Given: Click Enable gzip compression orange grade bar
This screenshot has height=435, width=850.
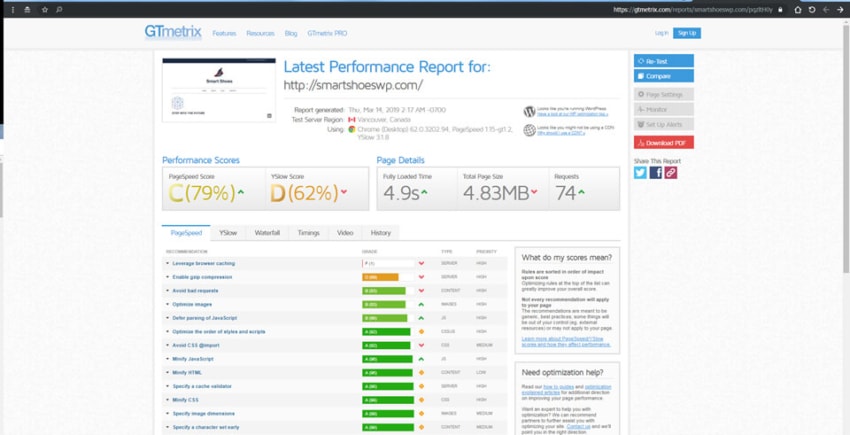Looking at the screenshot, I should point(380,277).
